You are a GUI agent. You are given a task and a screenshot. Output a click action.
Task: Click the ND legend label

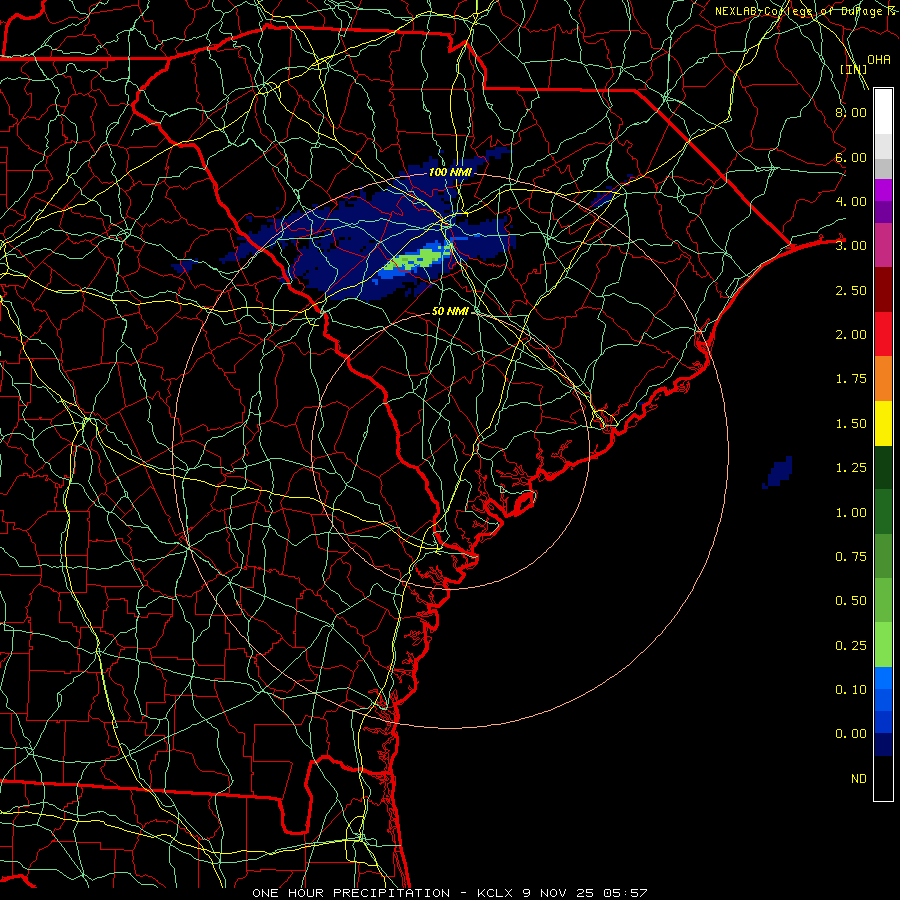point(859,779)
